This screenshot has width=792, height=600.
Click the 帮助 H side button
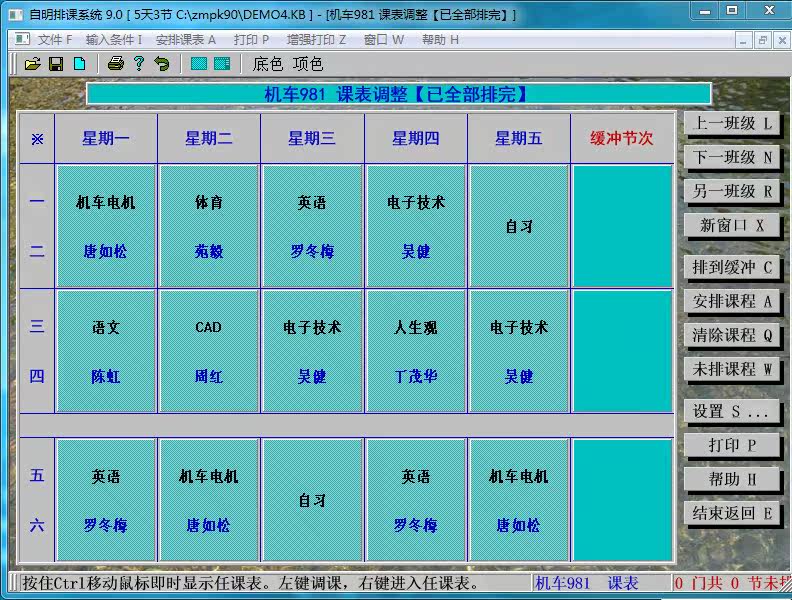pyautogui.click(x=732, y=479)
